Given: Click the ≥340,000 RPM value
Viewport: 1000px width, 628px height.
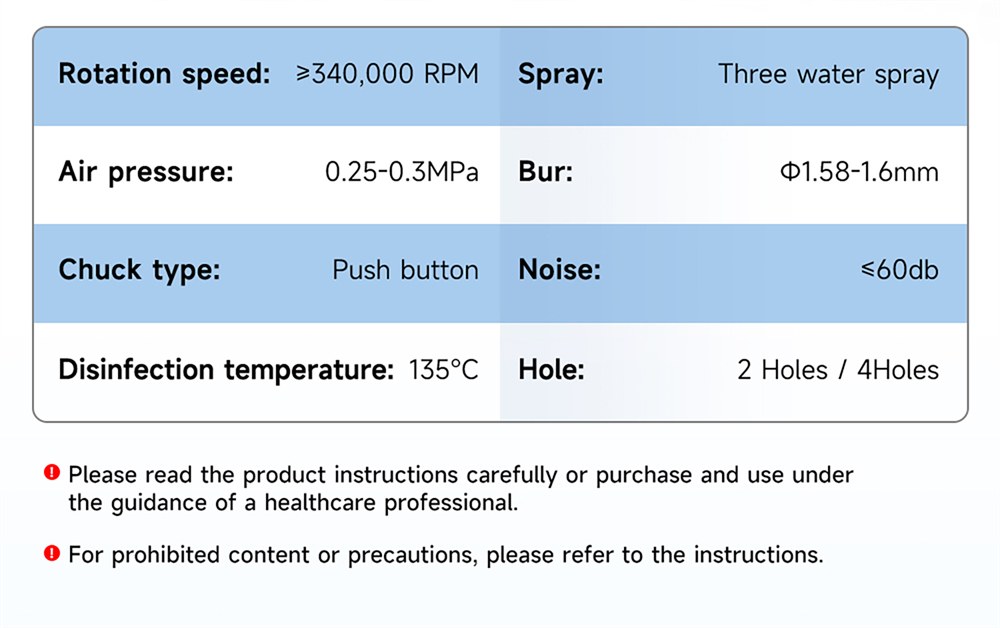Looking at the screenshot, I should pyautogui.click(x=387, y=74).
